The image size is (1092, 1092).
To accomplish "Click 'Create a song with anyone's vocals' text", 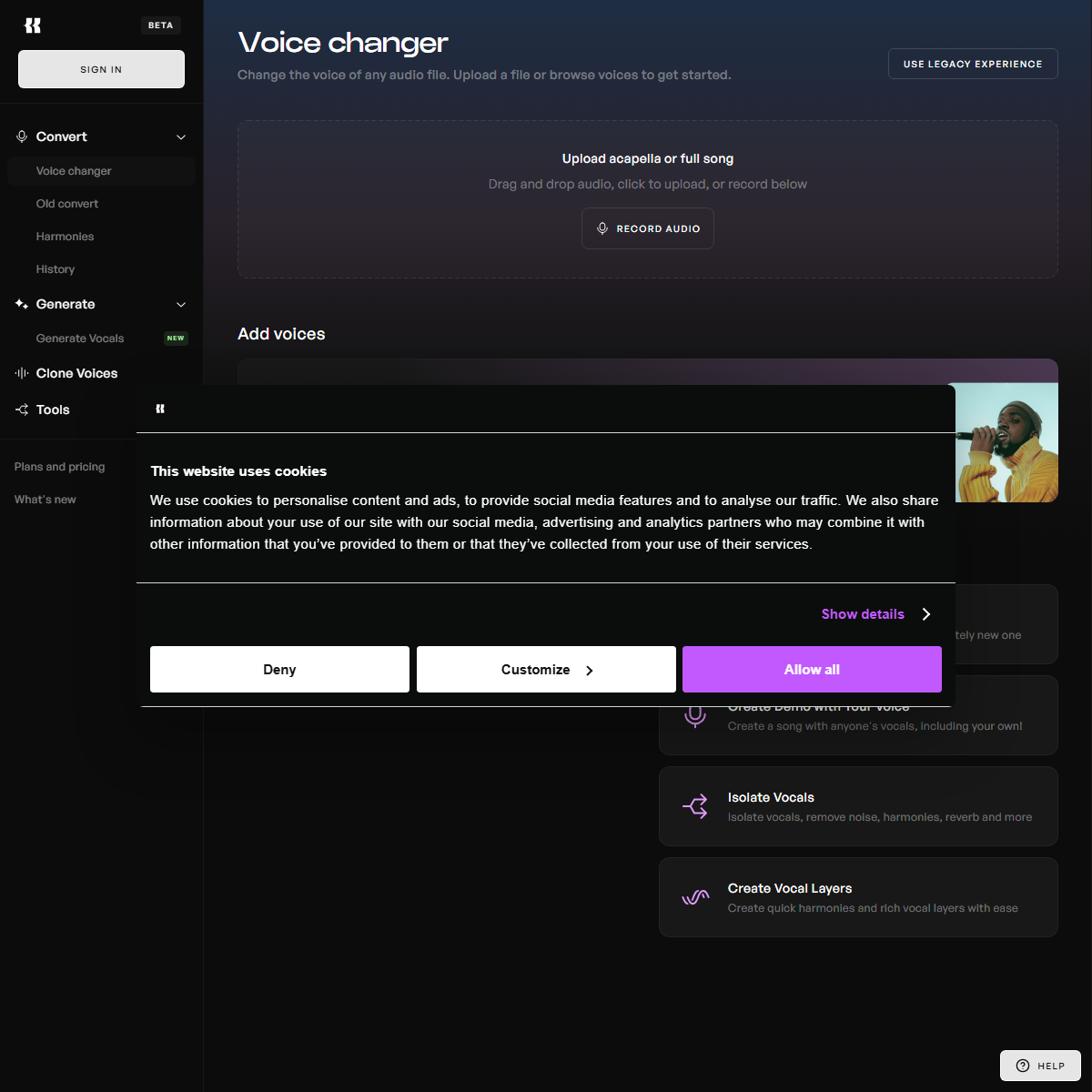I will point(875,726).
